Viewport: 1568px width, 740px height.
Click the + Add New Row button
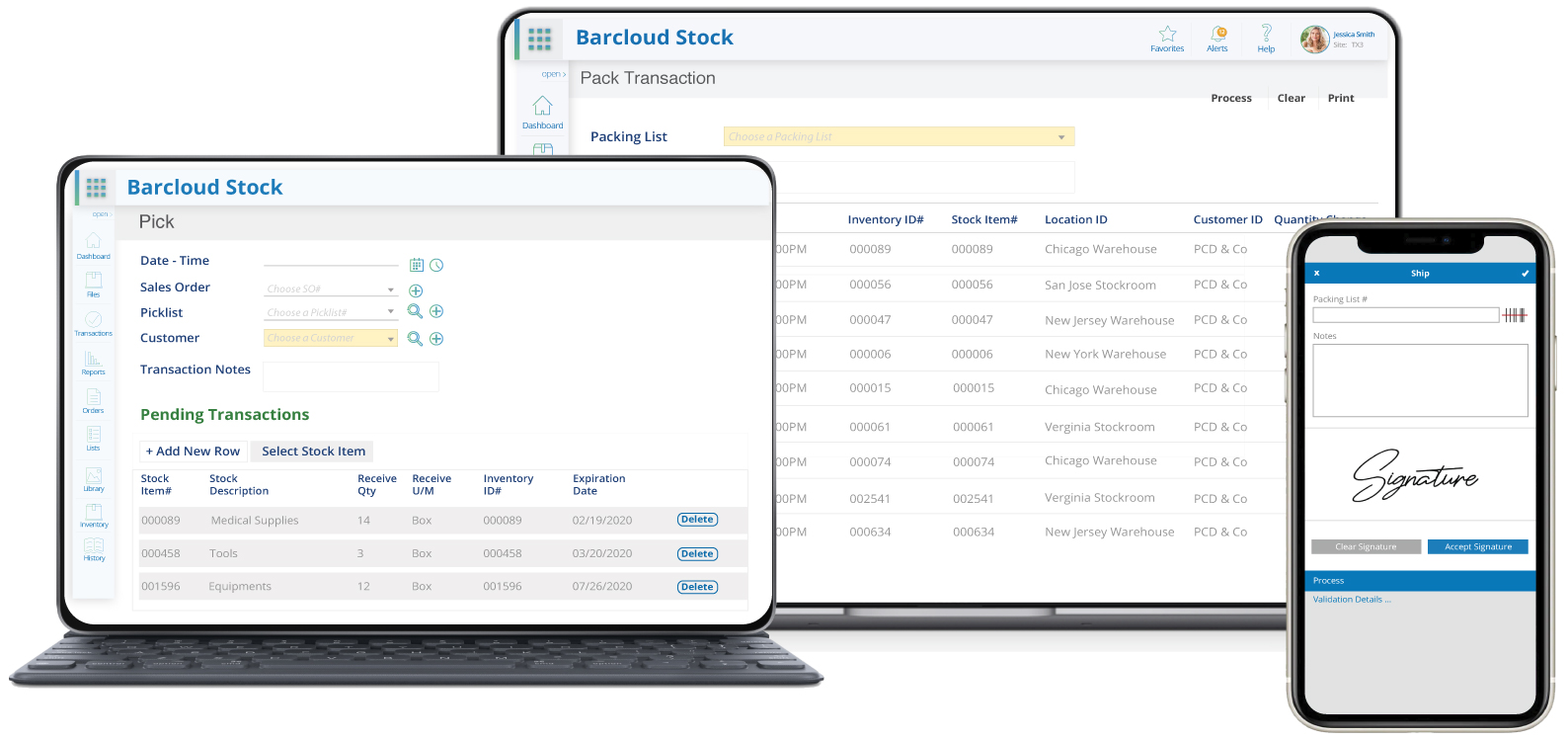coord(193,451)
